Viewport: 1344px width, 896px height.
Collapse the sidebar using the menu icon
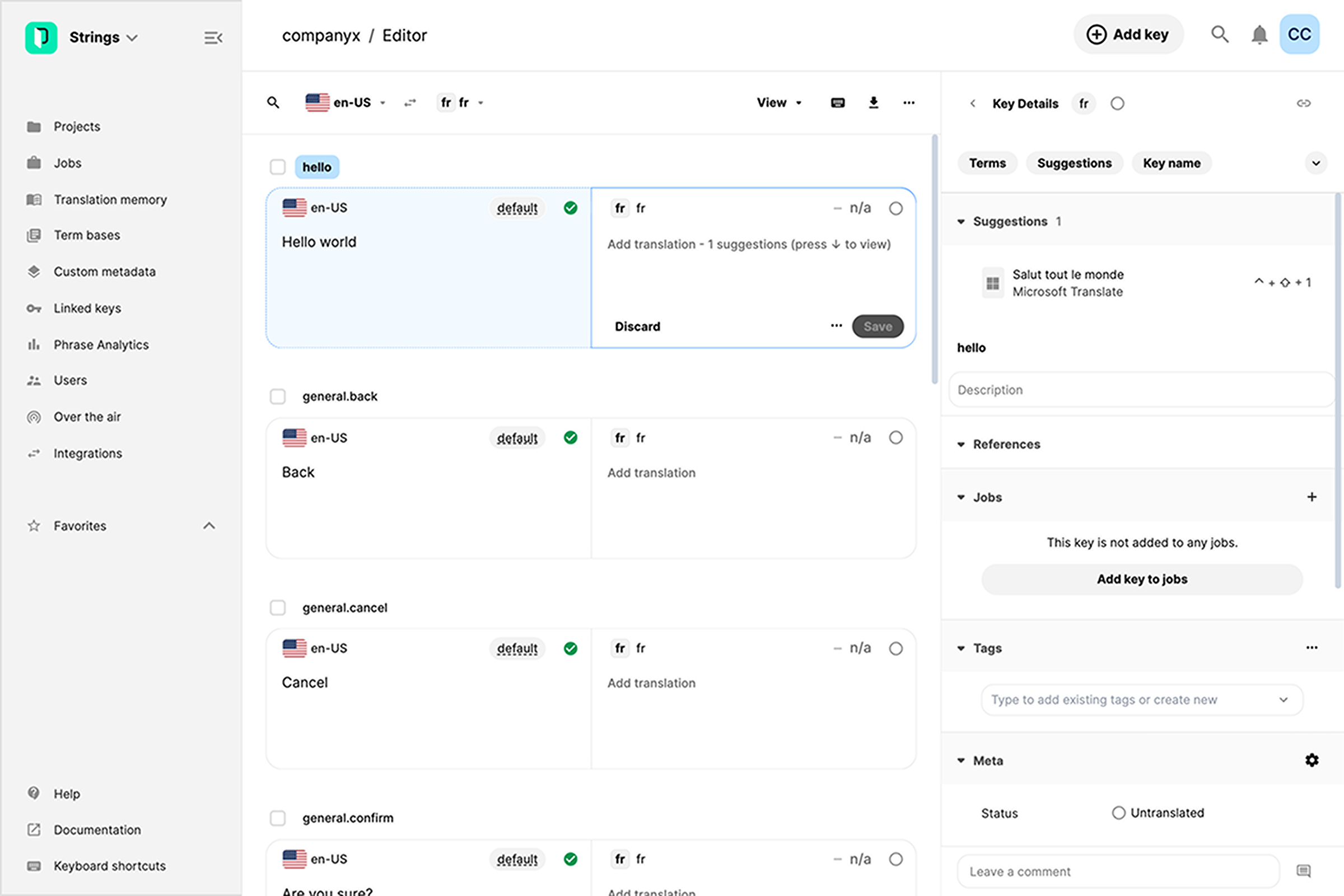click(213, 38)
